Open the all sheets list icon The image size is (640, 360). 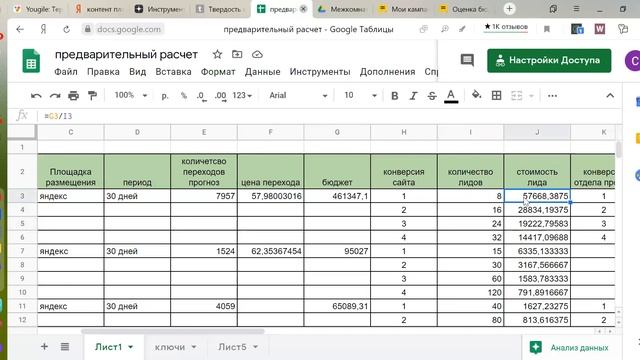(x=64, y=347)
